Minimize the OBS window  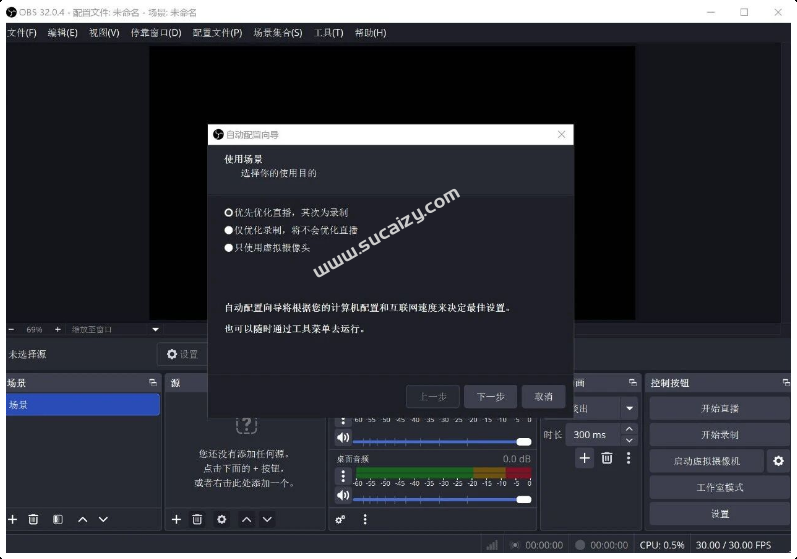(711, 12)
